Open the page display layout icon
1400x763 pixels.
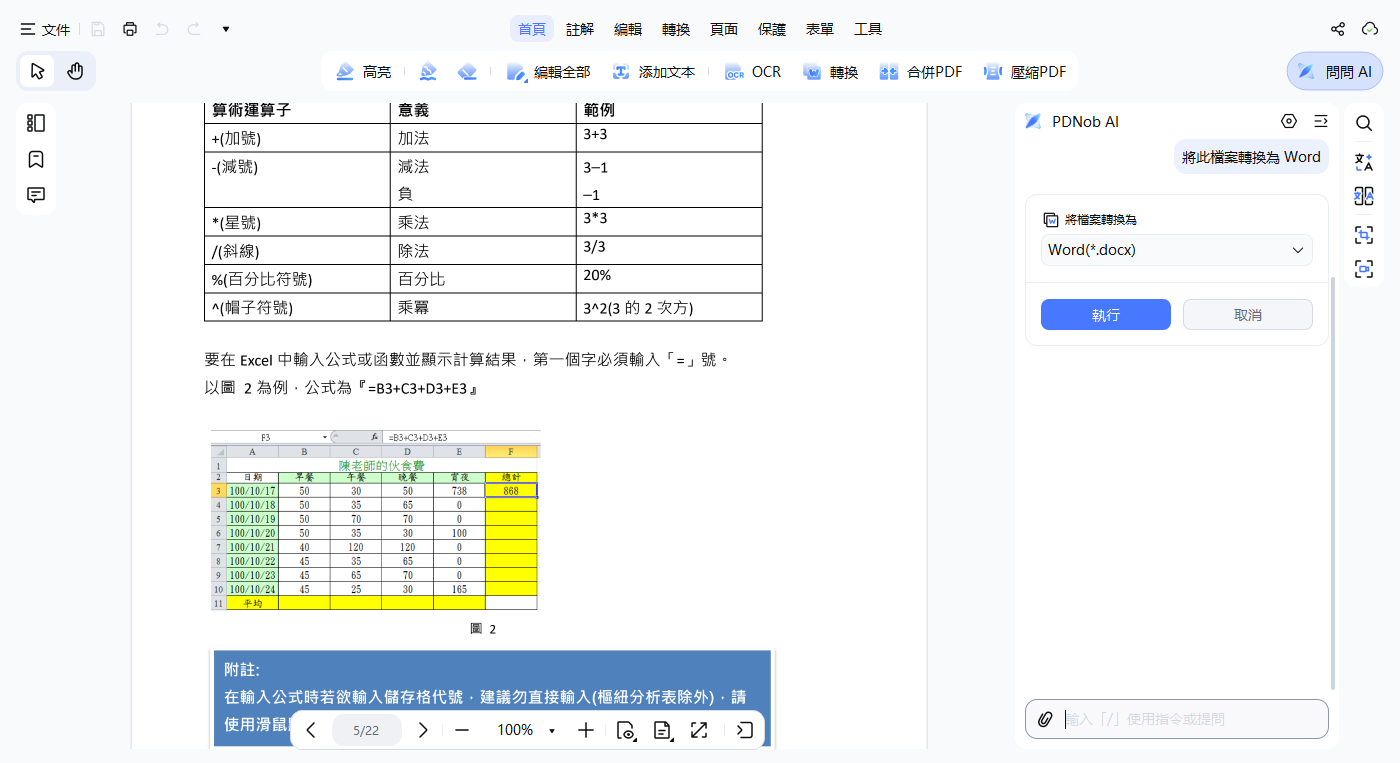(x=662, y=730)
